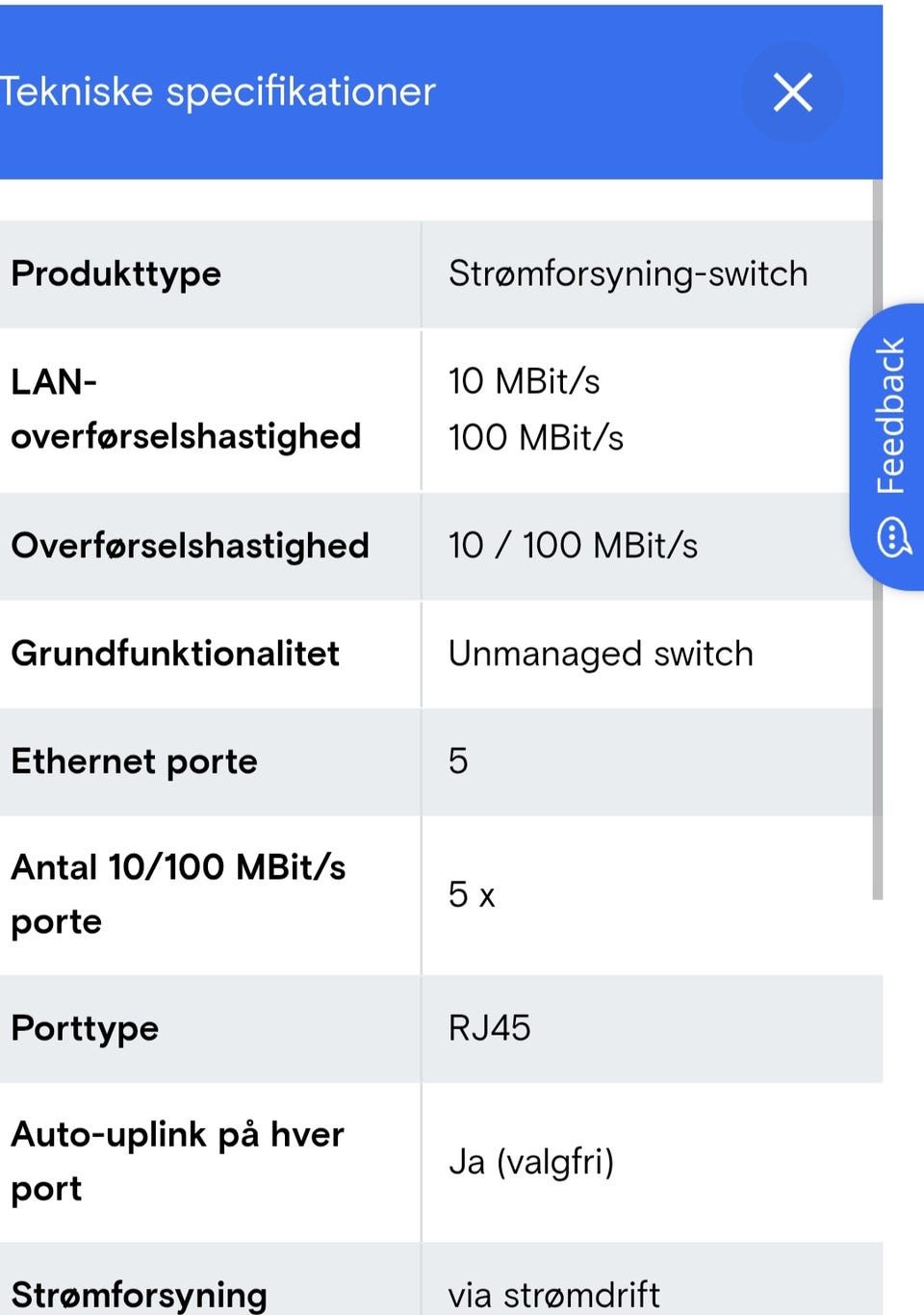Click the Strømforsyning-switch value
Screen dimensions: 924x1315
[x=628, y=273]
